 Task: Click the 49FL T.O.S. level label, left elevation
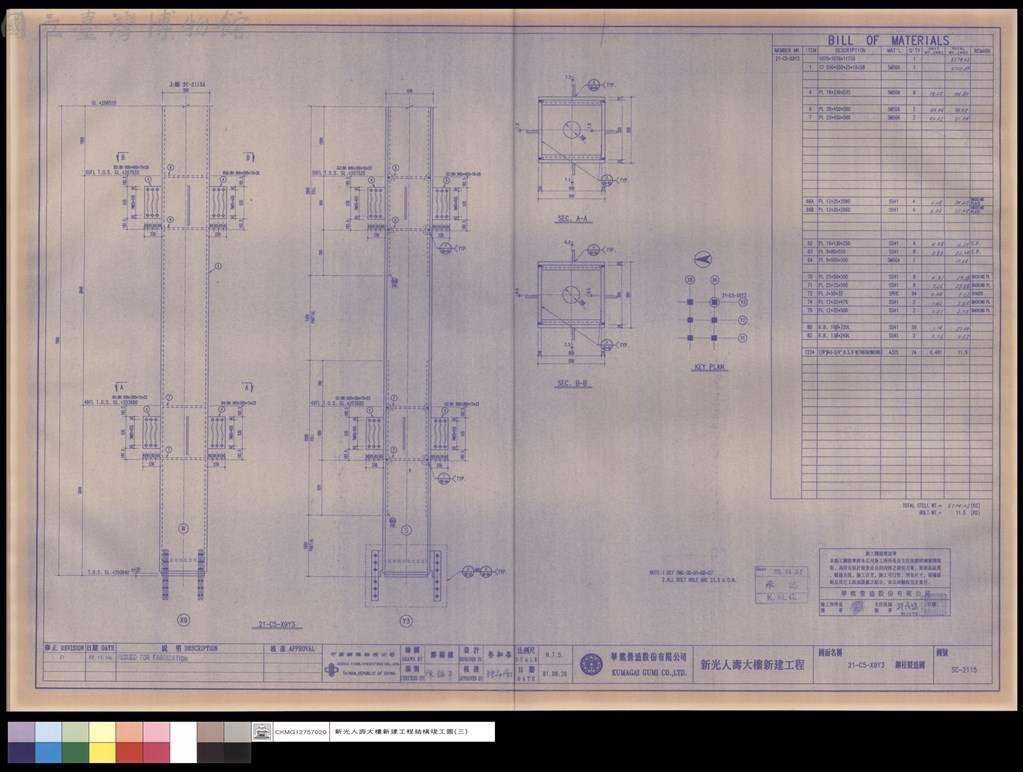(112, 403)
